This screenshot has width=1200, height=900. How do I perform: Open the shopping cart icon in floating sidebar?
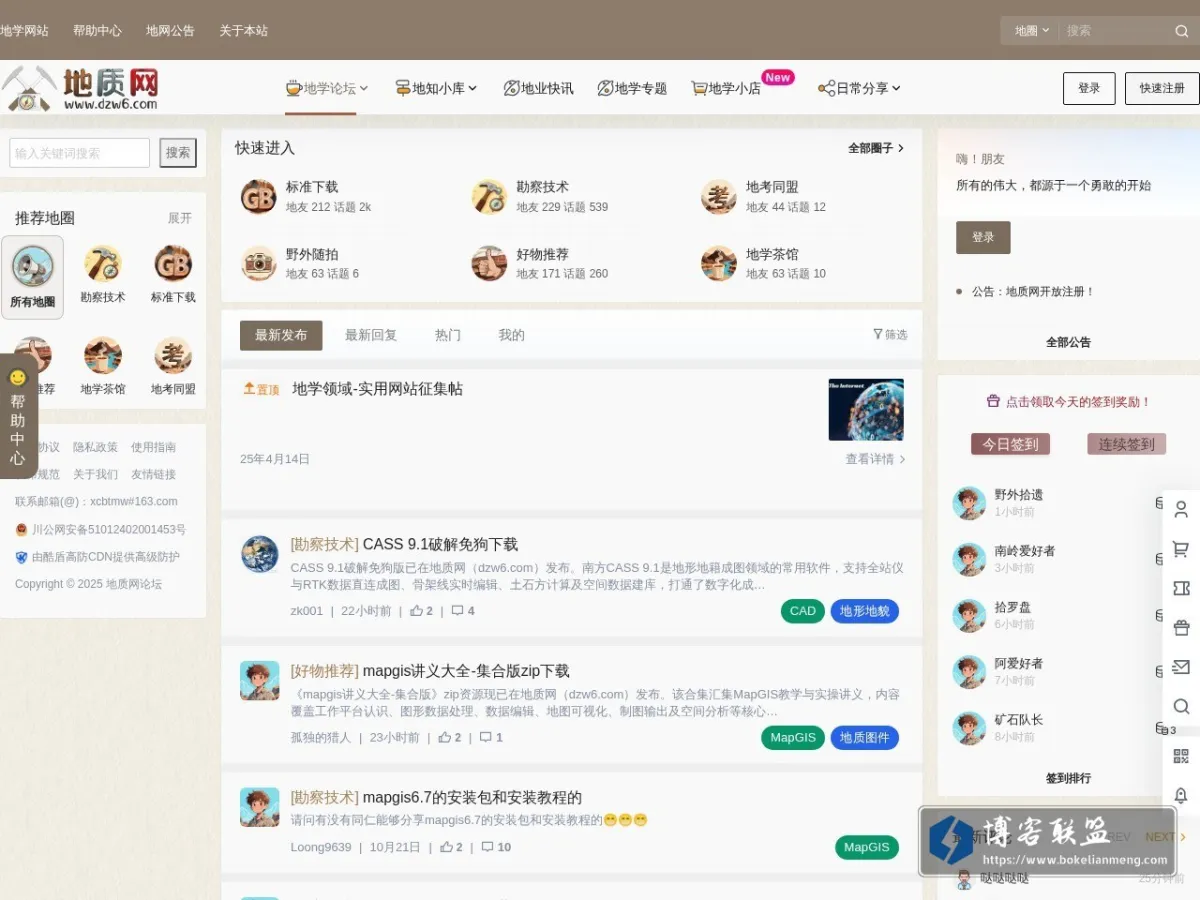1181,549
